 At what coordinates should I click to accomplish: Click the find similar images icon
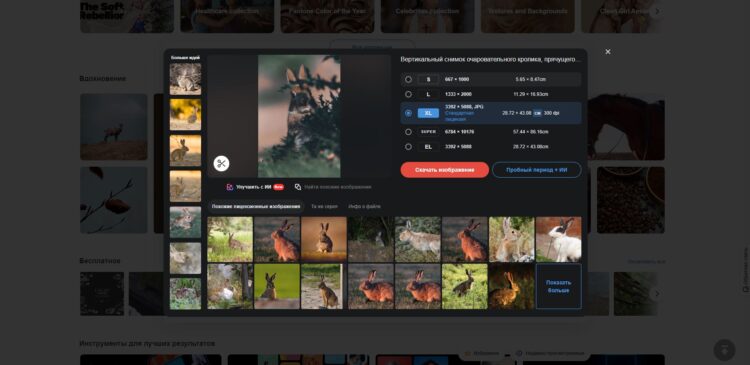(298, 187)
